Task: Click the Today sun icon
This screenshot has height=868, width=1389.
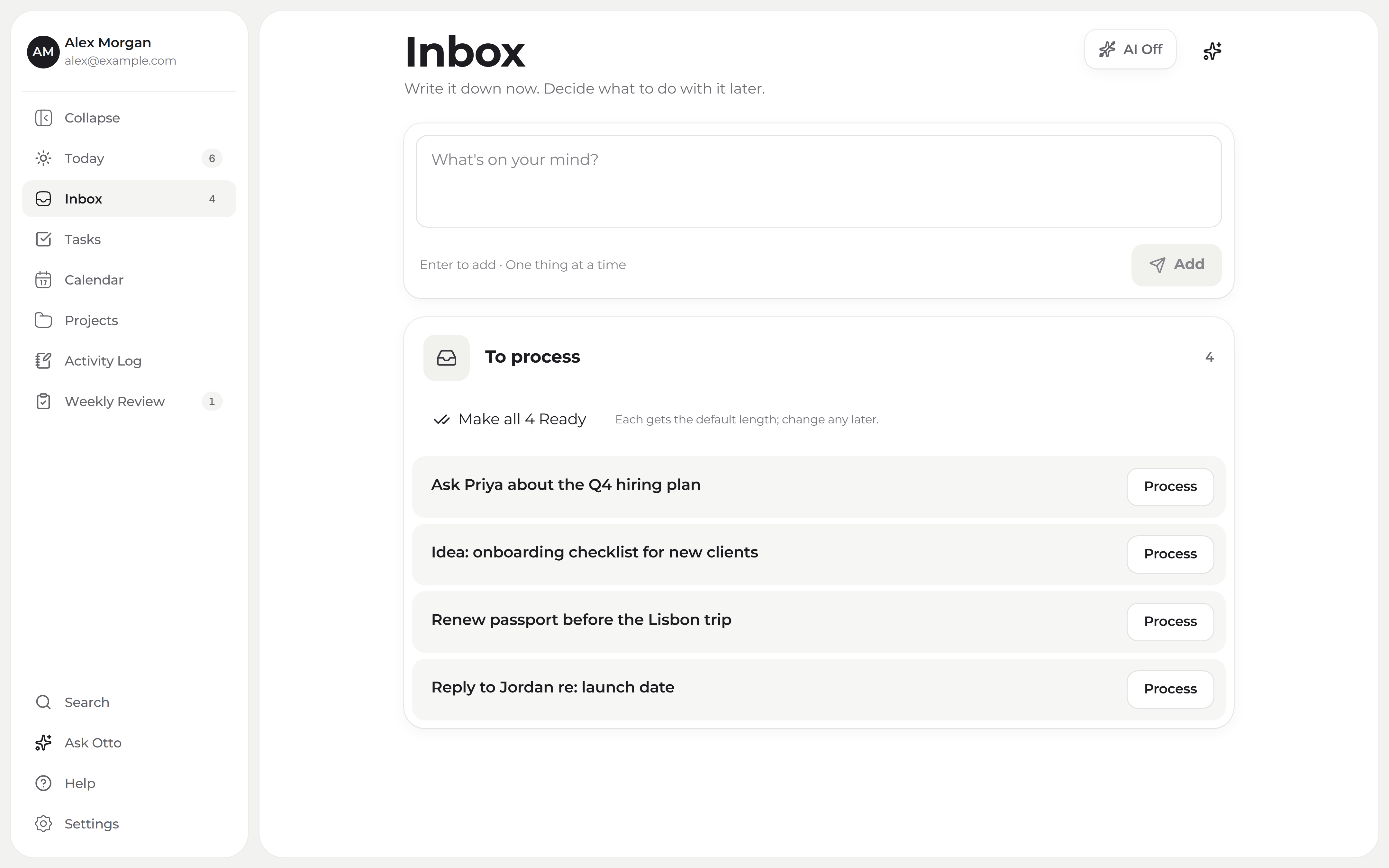Action: 44,158
